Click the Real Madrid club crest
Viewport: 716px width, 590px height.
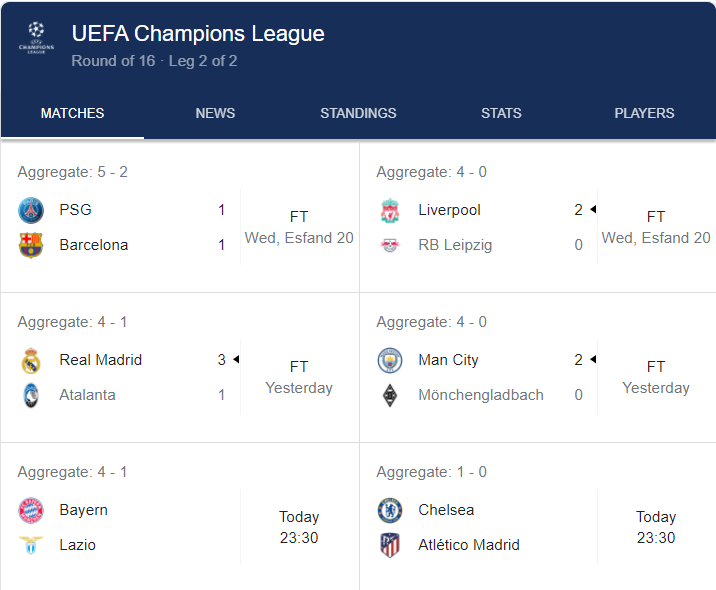(31, 360)
